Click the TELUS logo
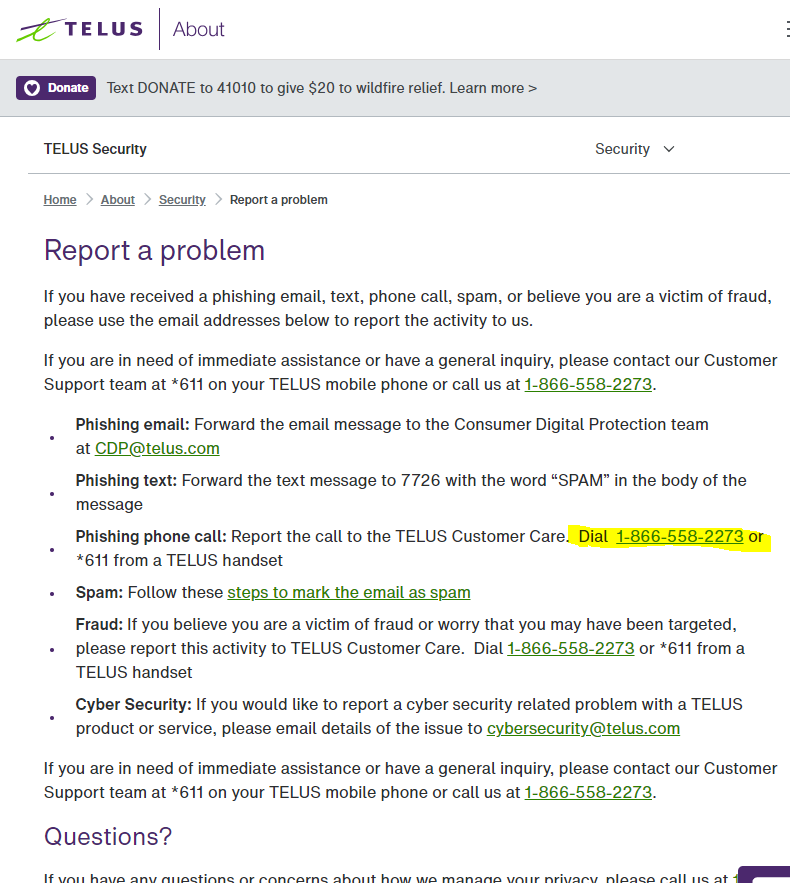Screen dimensions: 790x883 pos(79,29)
